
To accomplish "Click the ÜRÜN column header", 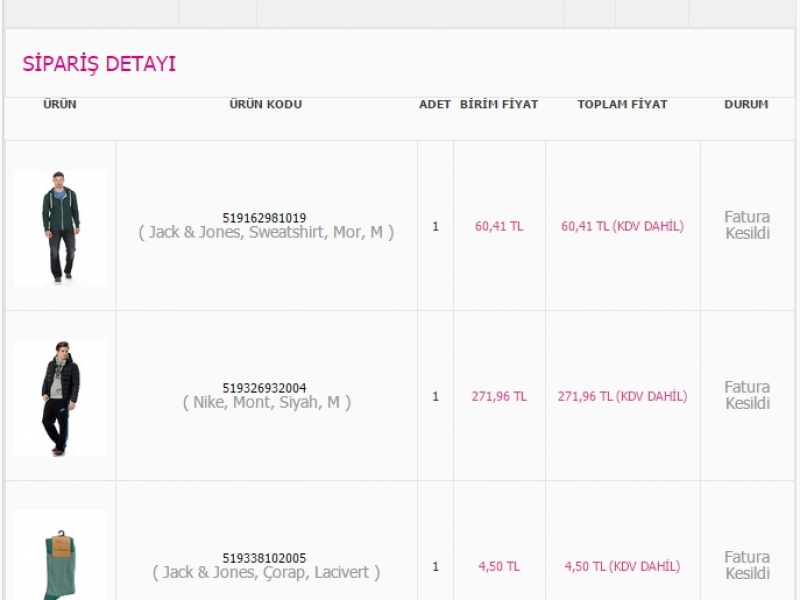I will point(60,104).
